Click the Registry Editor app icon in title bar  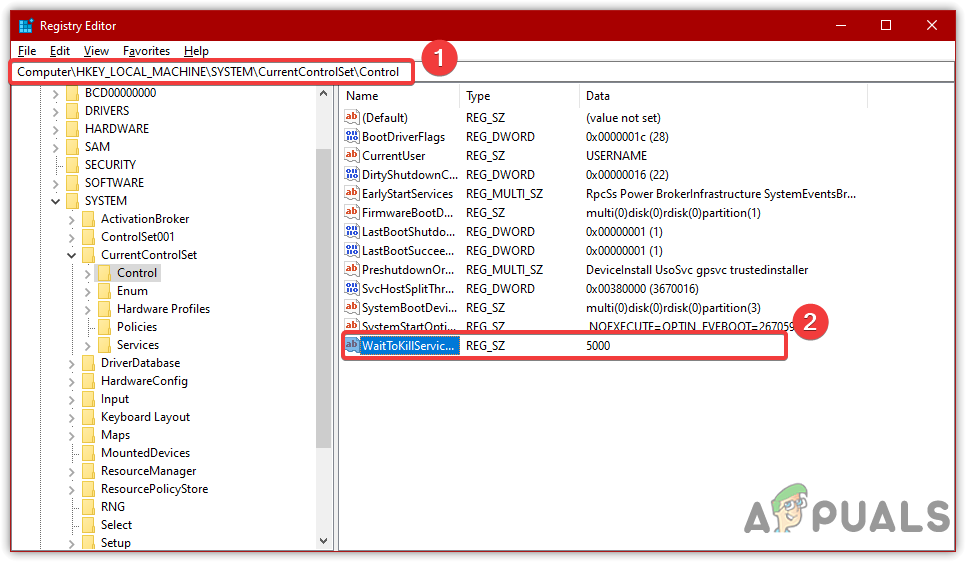tap(25, 26)
